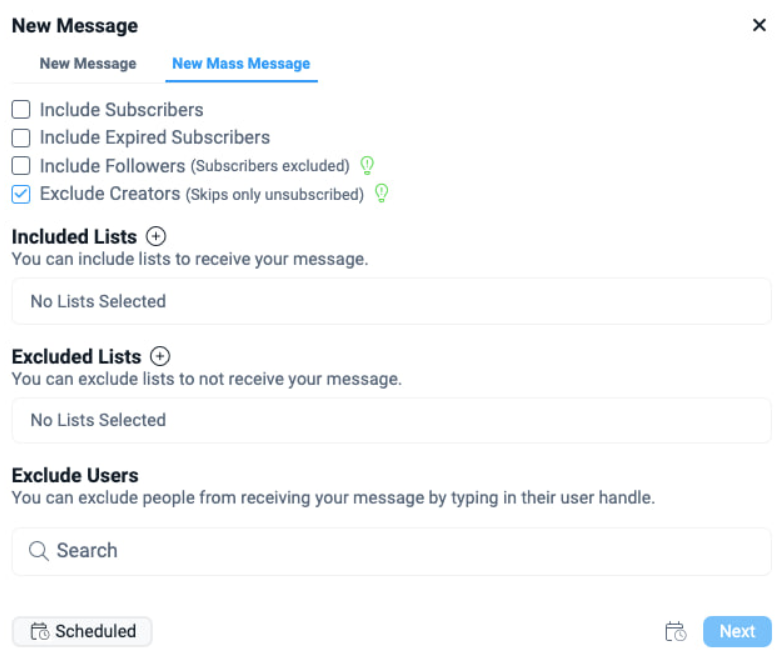Click the Exclude Creators label text
This screenshot has height=658, width=781.
point(110,194)
